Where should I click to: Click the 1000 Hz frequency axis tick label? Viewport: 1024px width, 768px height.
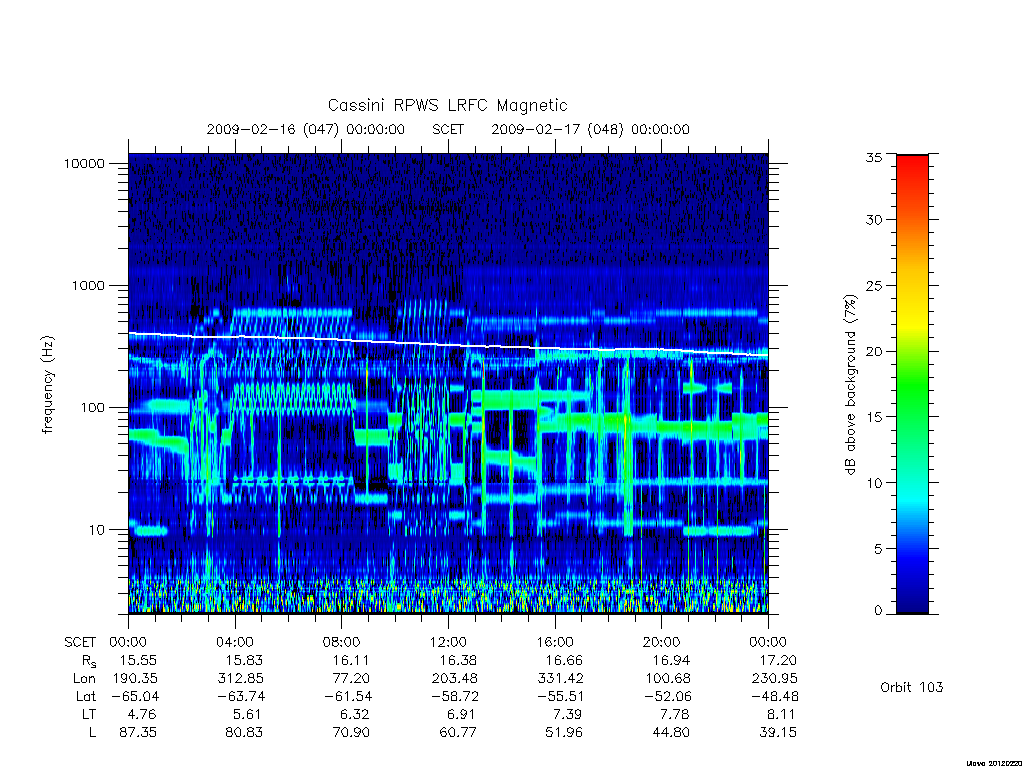click(88, 285)
